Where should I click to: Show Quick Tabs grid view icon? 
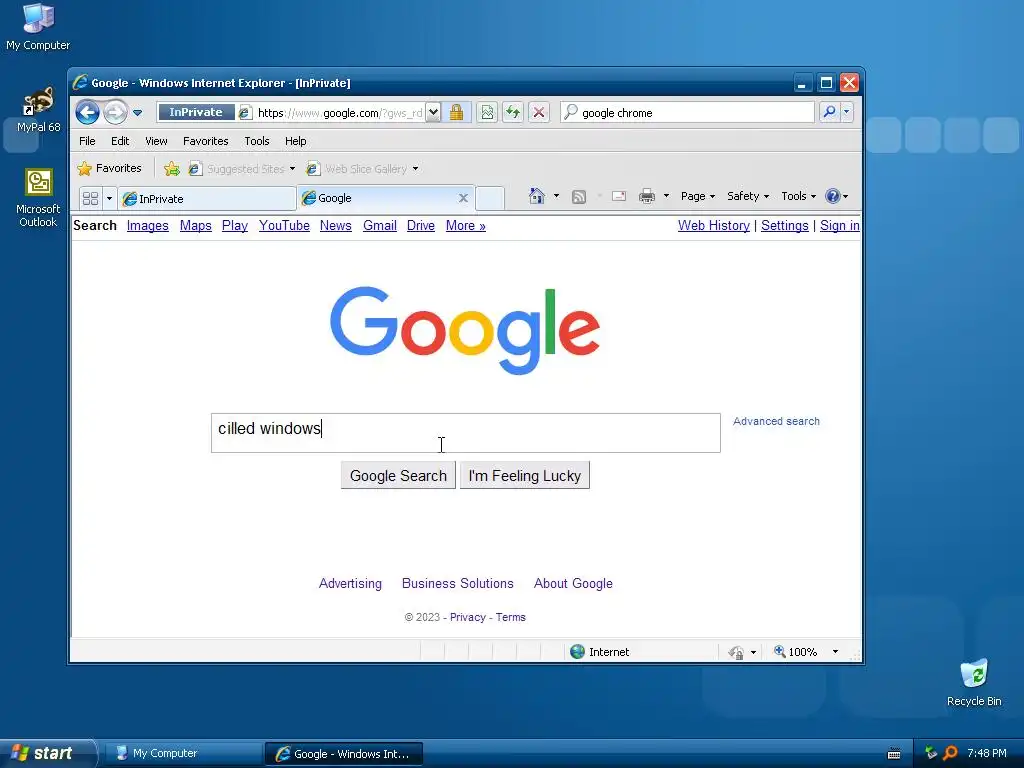pos(91,198)
